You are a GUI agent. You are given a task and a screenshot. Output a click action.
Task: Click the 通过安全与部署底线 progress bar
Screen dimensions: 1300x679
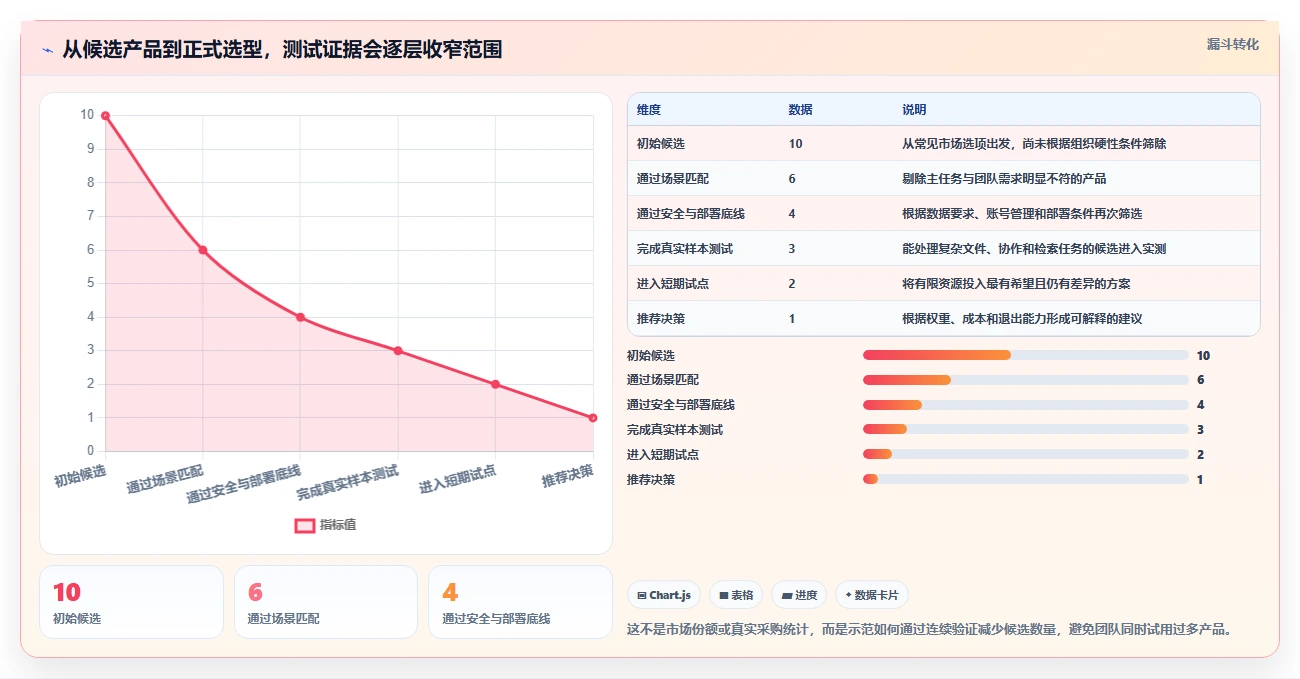click(1025, 405)
